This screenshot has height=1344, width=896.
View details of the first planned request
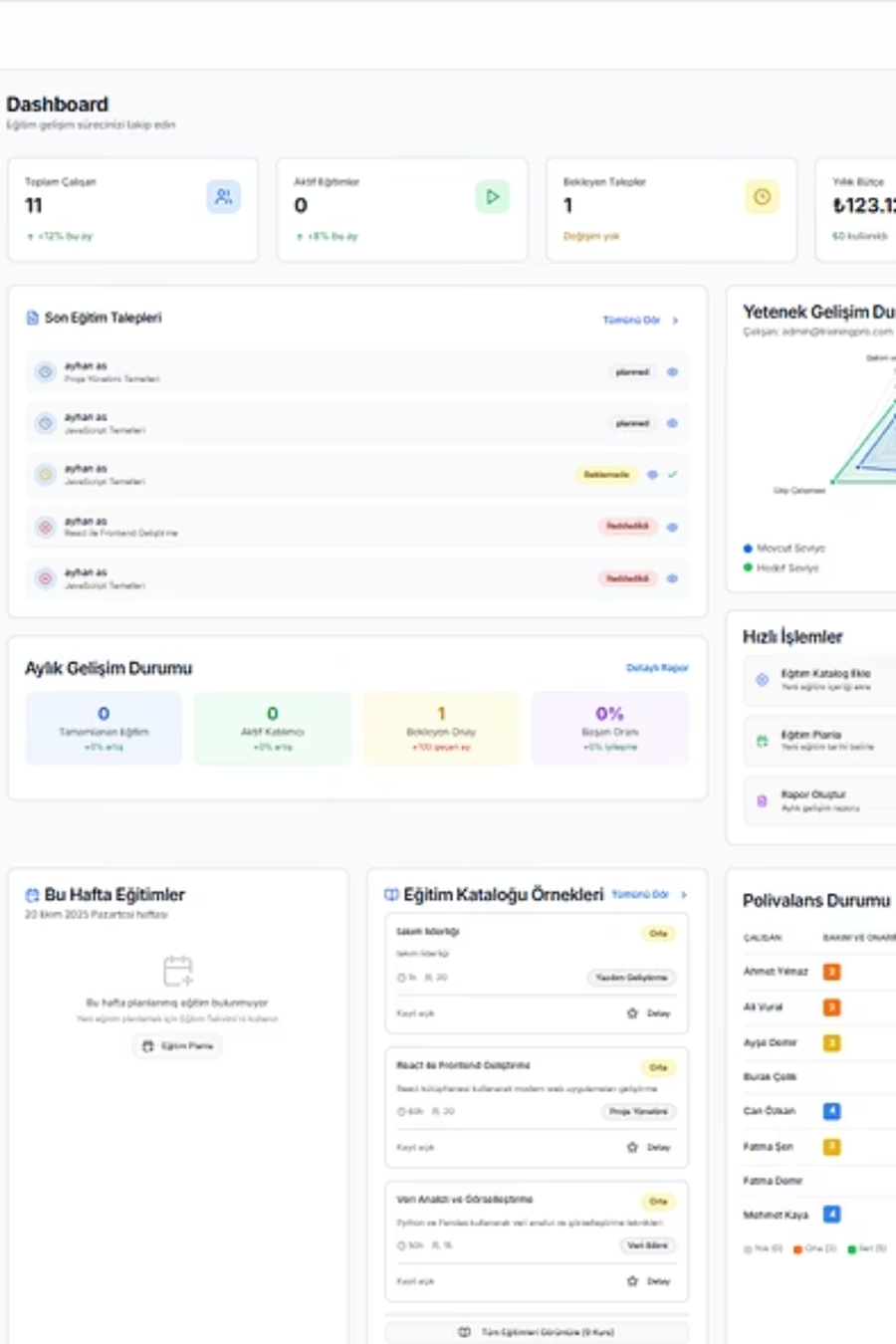pyautogui.click(x=672, y=371)
